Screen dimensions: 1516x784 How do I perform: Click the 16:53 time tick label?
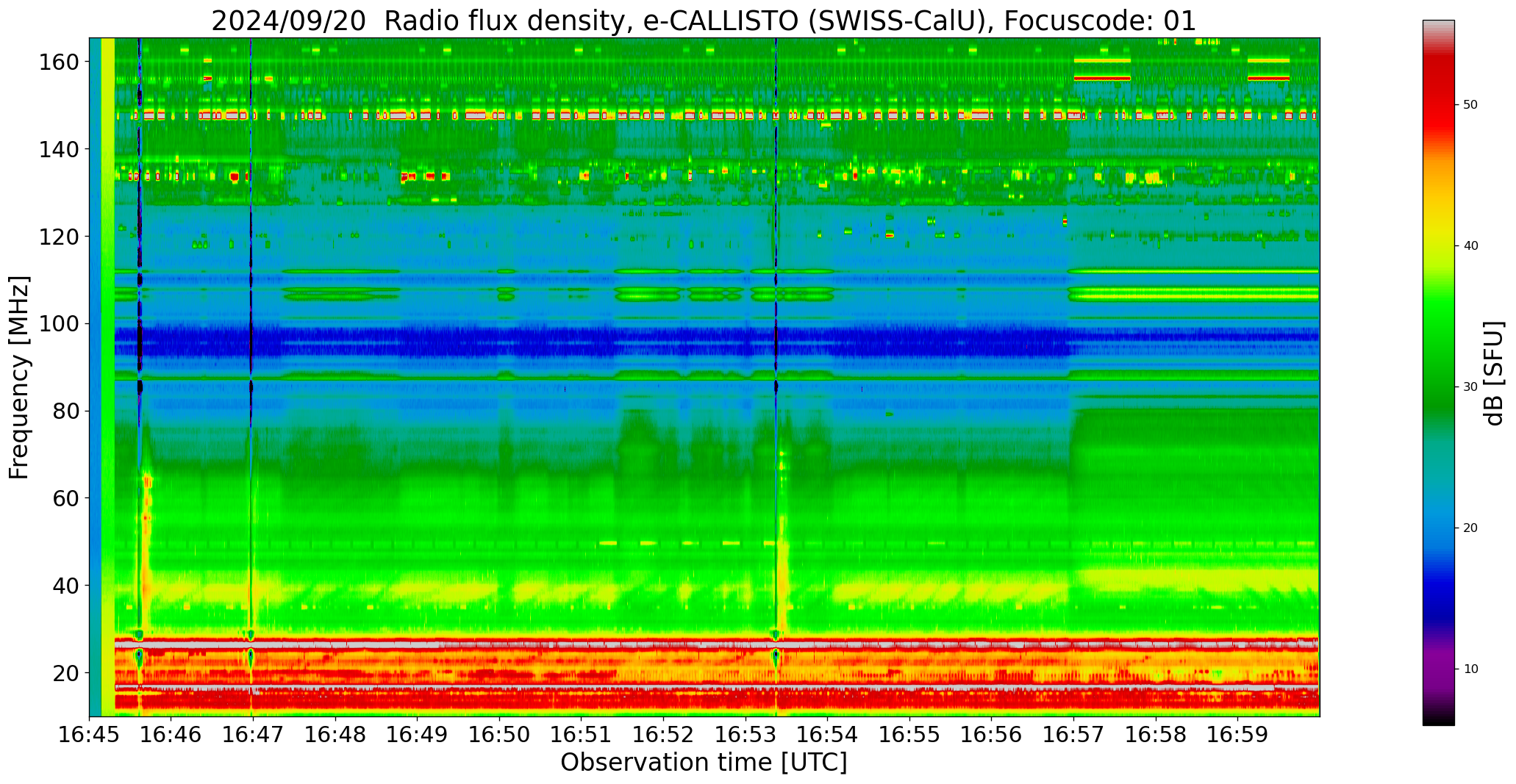coord(746,735)
